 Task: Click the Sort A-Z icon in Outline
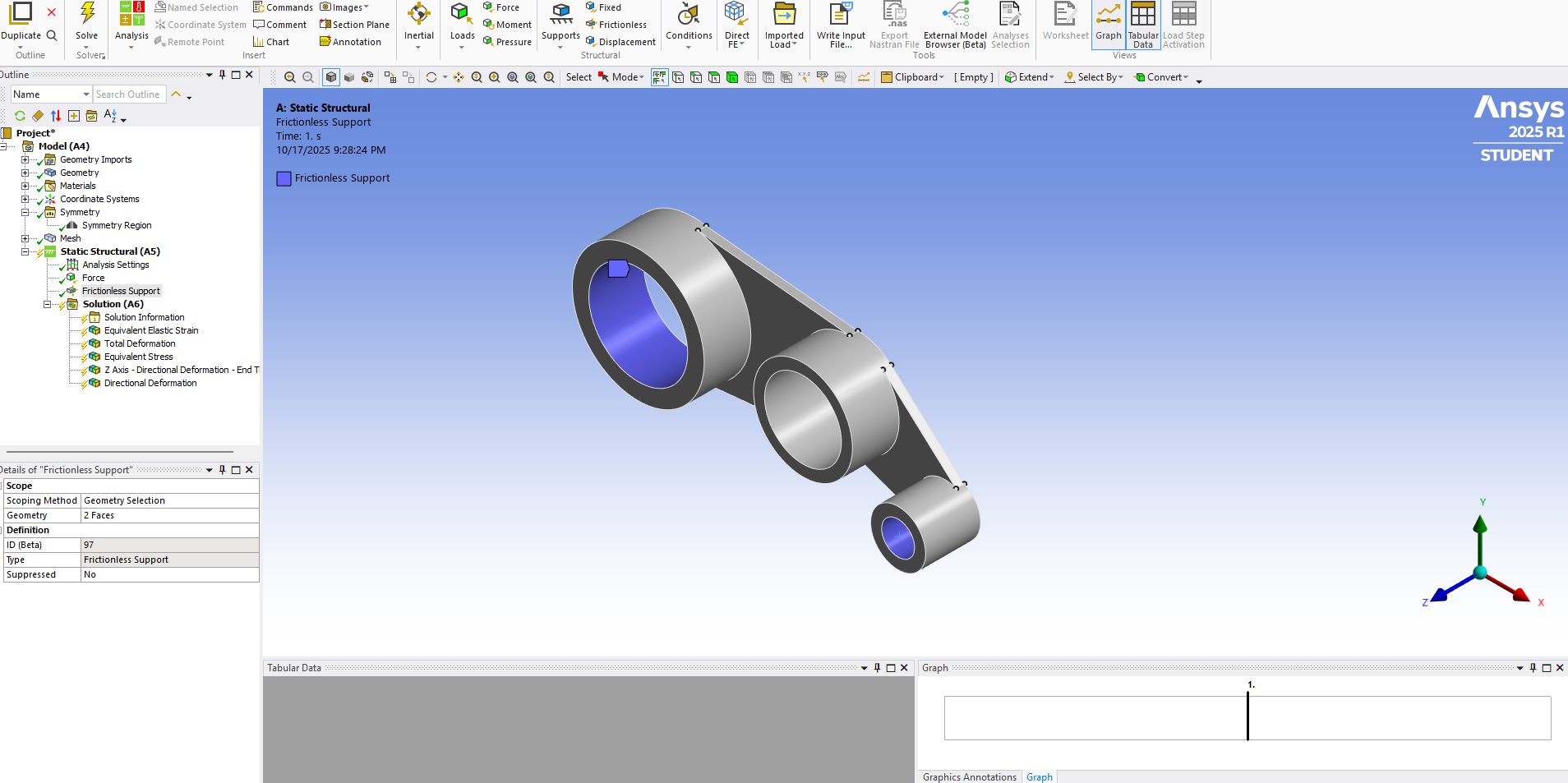click(110, 116)
